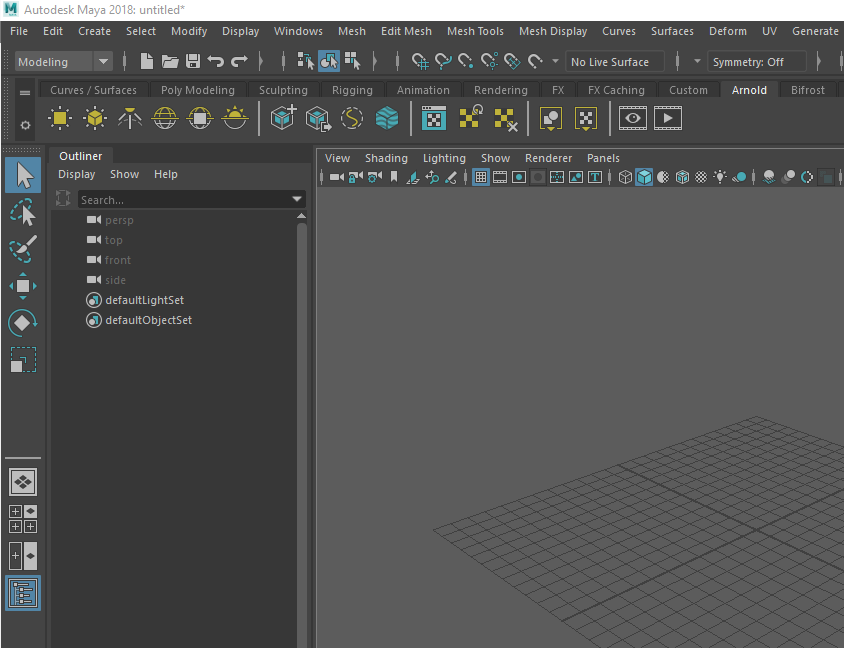Click Outliner scrollbar up arrow
844x648 pixels.
coord(301,216)
